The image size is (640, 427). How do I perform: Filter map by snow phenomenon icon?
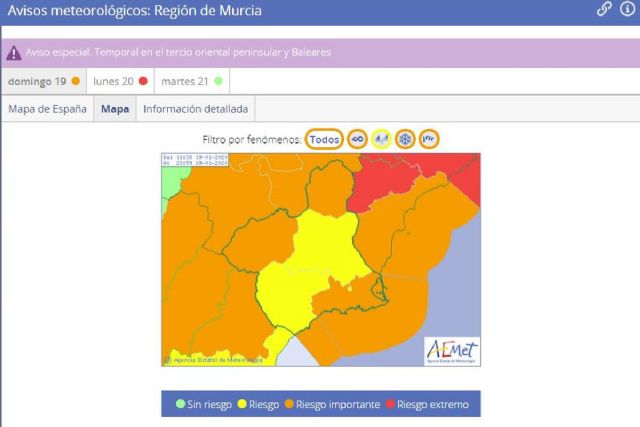click(x=405, y=139)
